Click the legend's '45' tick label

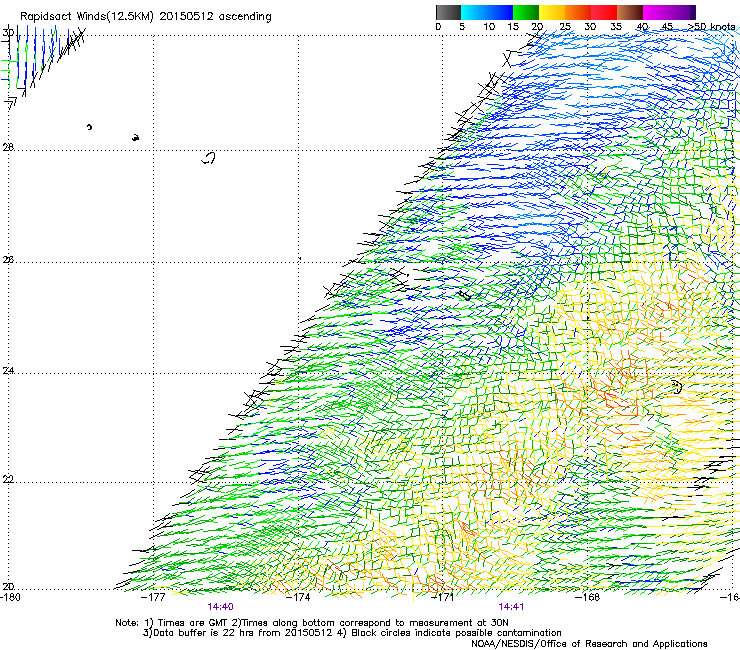point(667,26)
